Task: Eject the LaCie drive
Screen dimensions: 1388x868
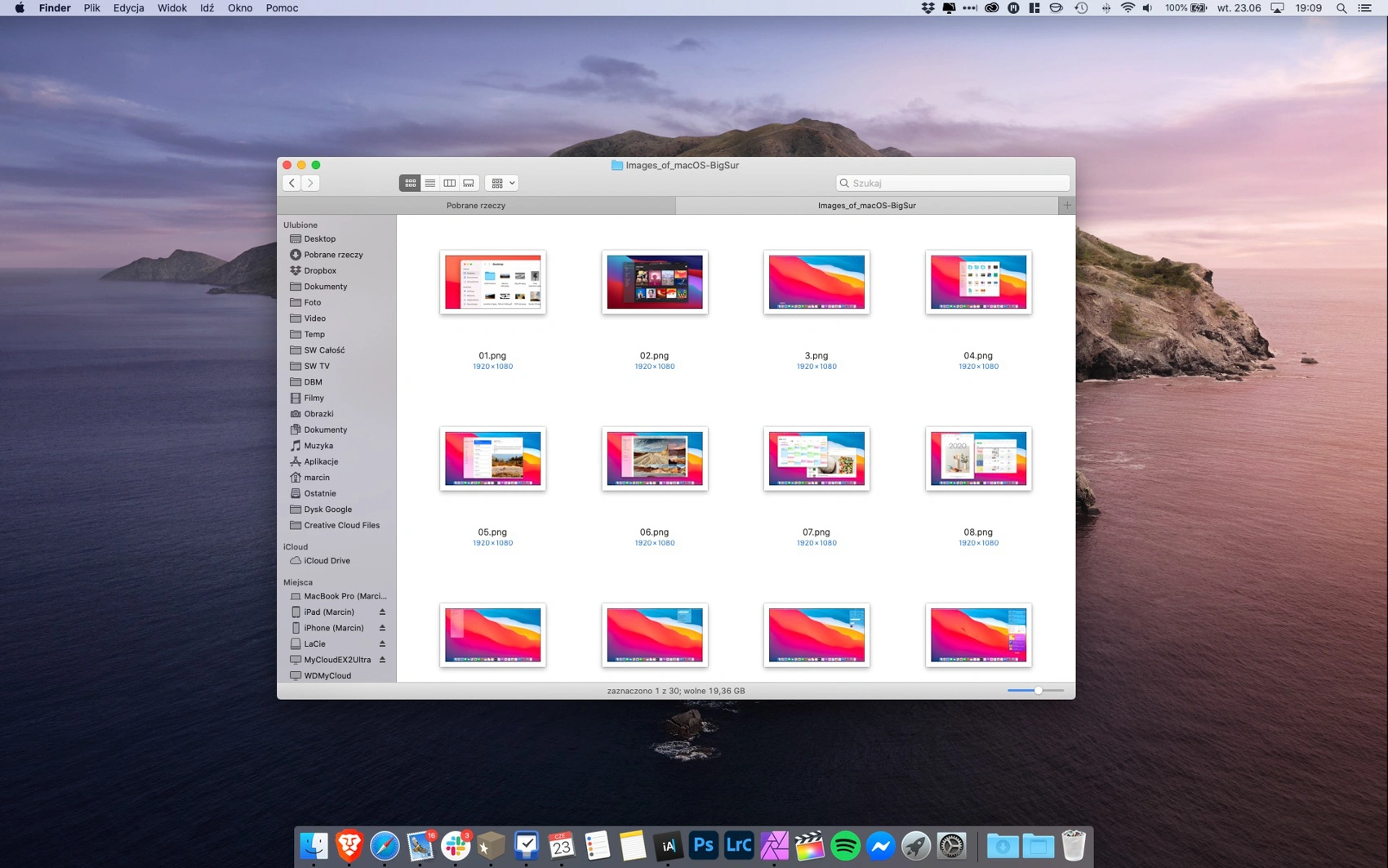Action: coord(382,644)
